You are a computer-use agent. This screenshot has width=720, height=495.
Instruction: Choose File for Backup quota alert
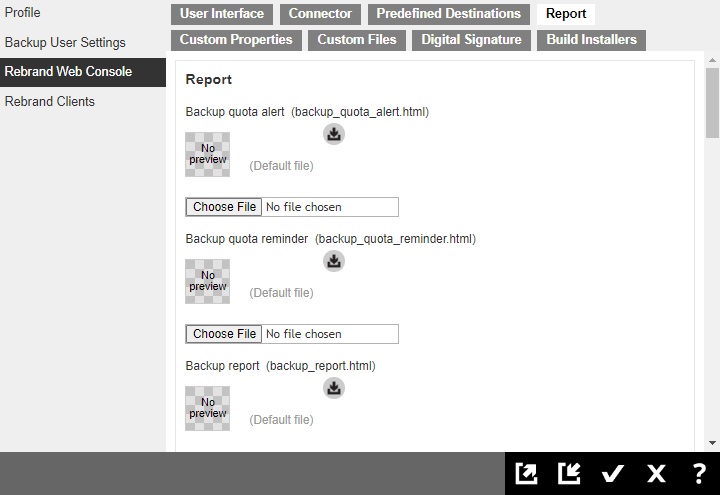tap(224, 207)
